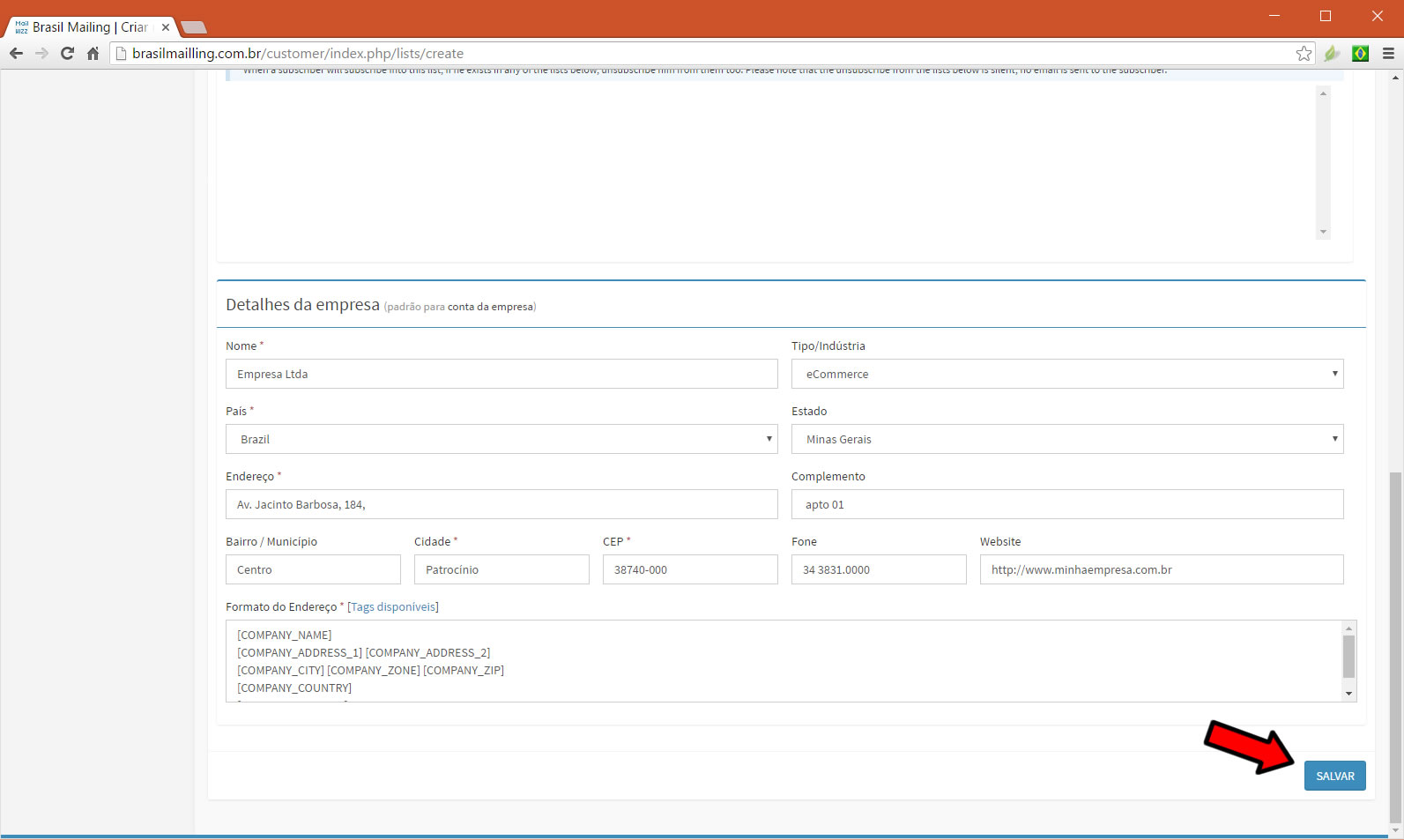Click the address format textarea scrollbar thumb

(1348, 657)
